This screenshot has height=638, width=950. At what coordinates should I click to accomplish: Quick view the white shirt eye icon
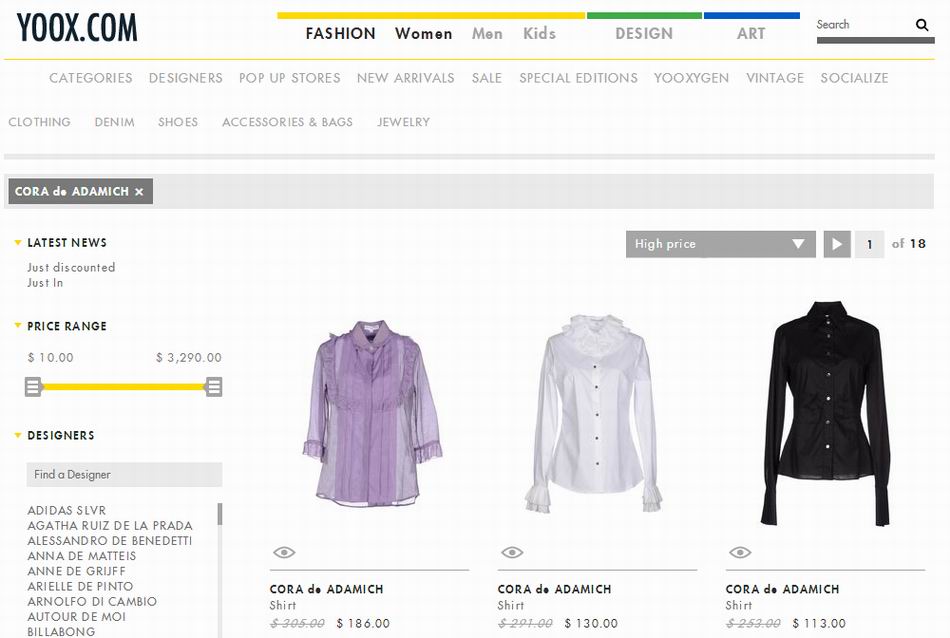pos(512,552)
